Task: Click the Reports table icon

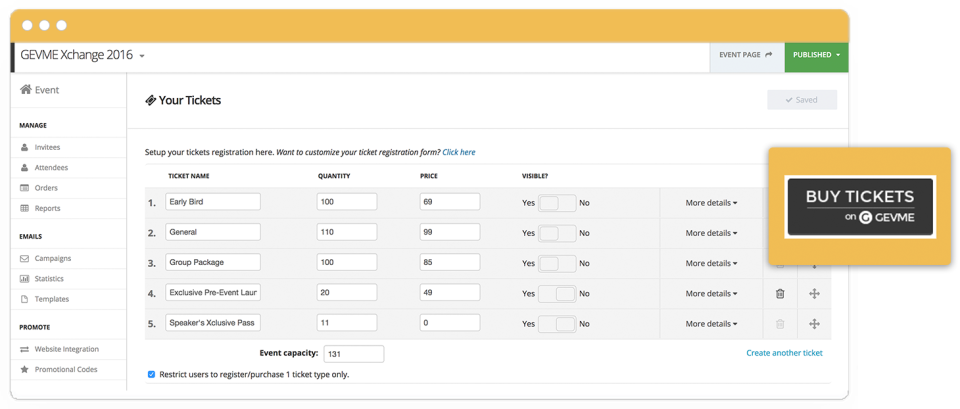Action: (24, 208)
